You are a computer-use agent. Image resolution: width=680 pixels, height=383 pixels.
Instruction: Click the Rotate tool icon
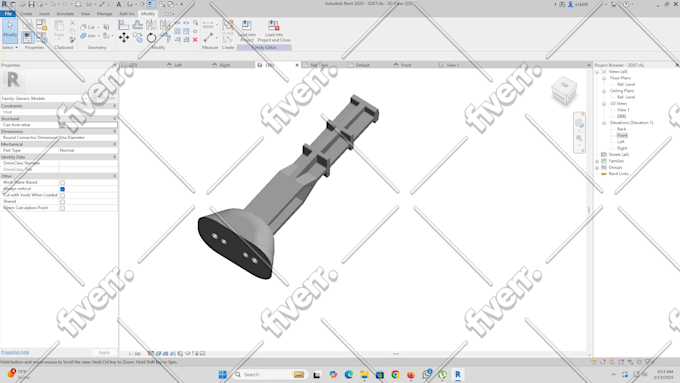point(151,38)
